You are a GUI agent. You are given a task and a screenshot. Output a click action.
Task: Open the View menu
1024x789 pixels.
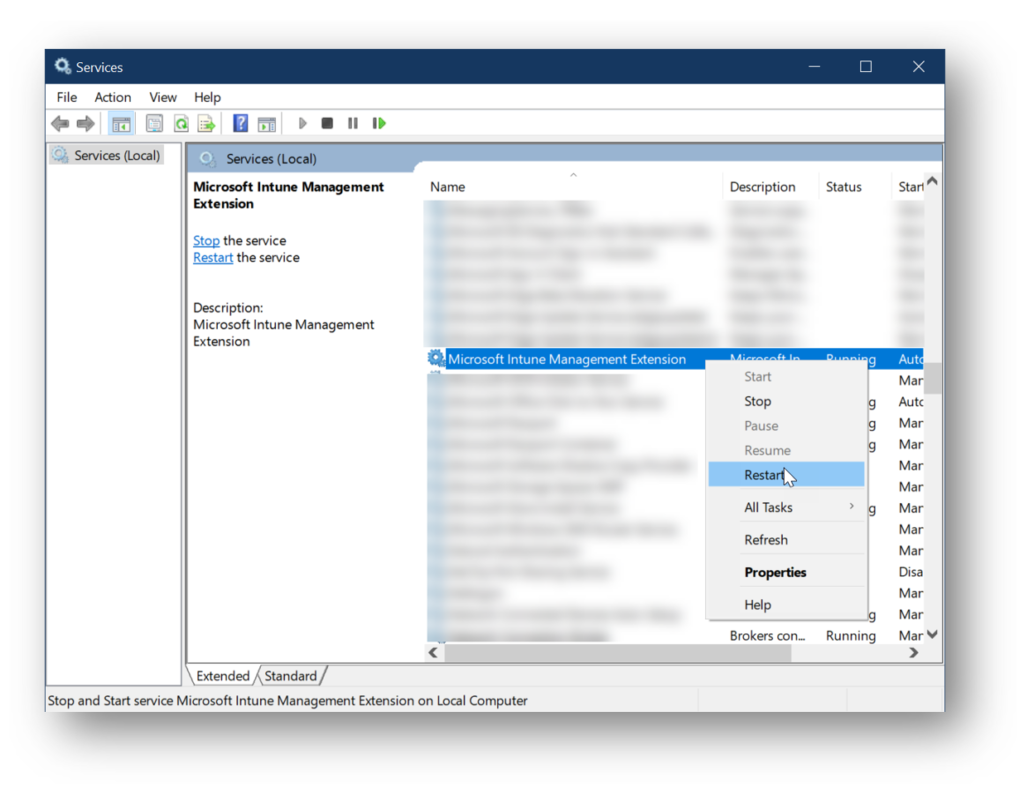pos(163,97)
